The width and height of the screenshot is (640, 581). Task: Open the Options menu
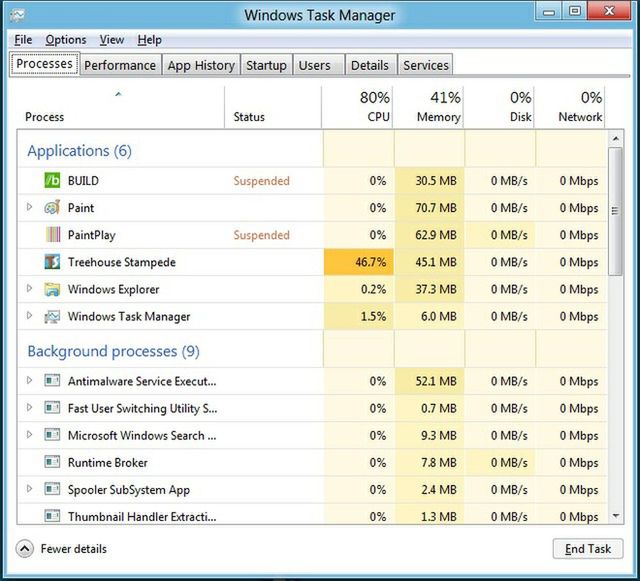pos(66,40)
